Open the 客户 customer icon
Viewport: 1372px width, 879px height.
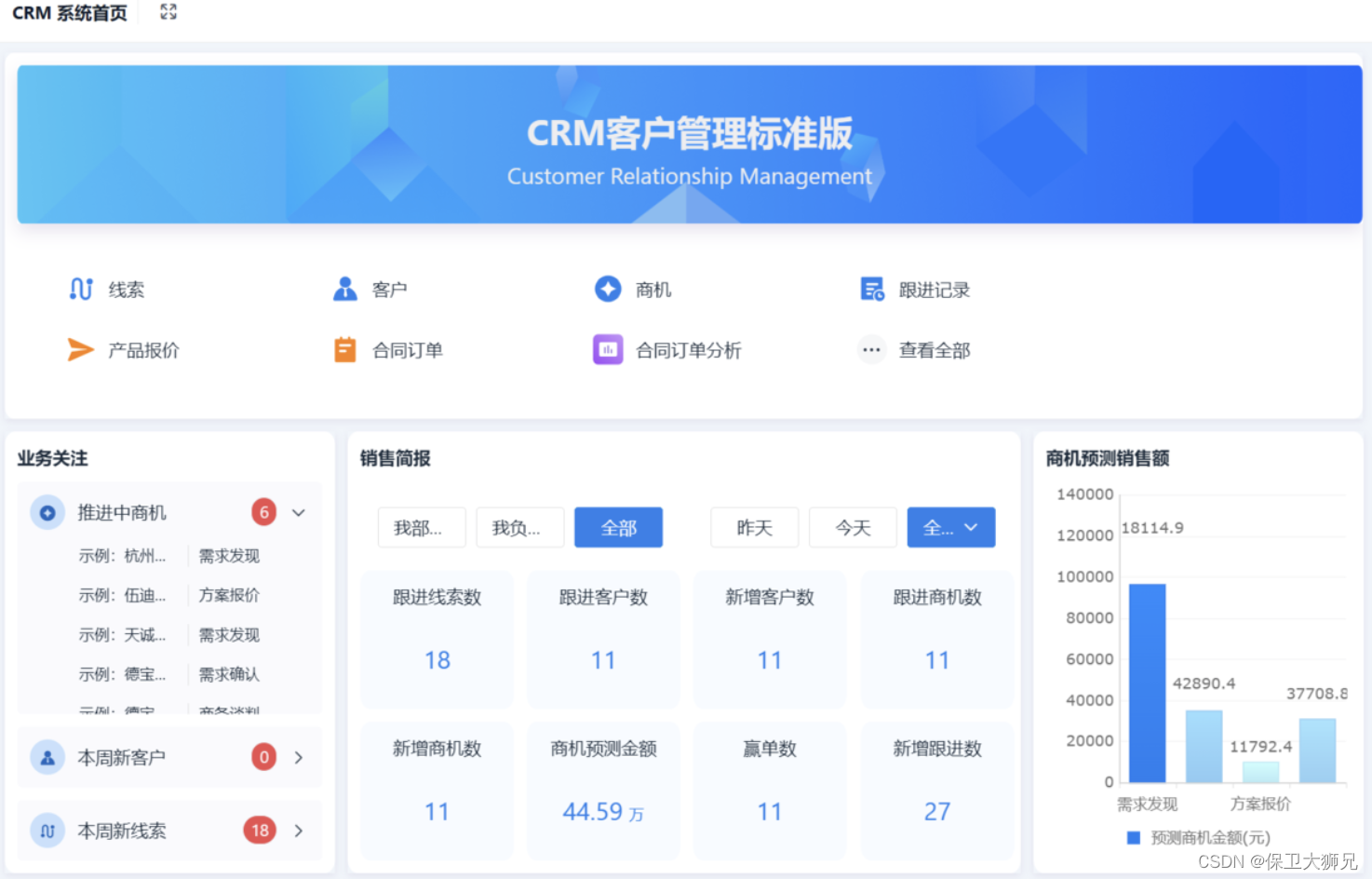[345, 290]
